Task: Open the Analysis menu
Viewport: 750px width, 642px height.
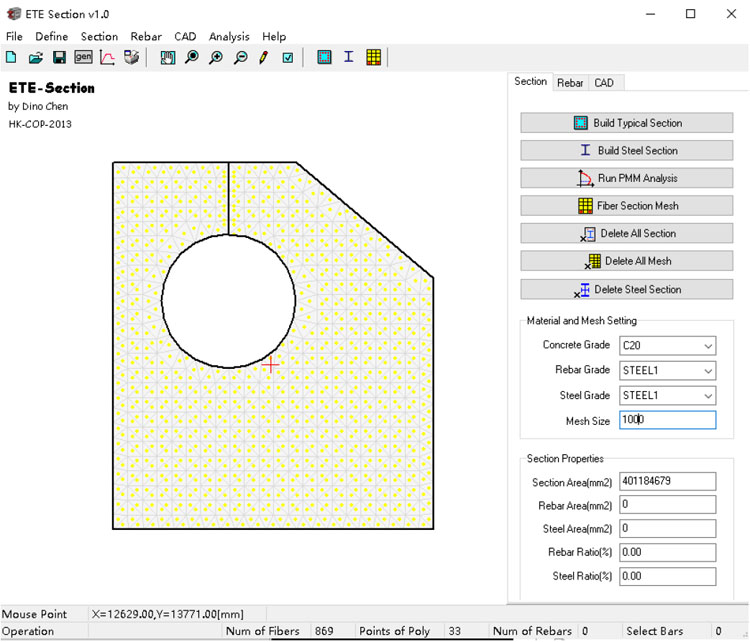Action: click(x=229, y=36)
